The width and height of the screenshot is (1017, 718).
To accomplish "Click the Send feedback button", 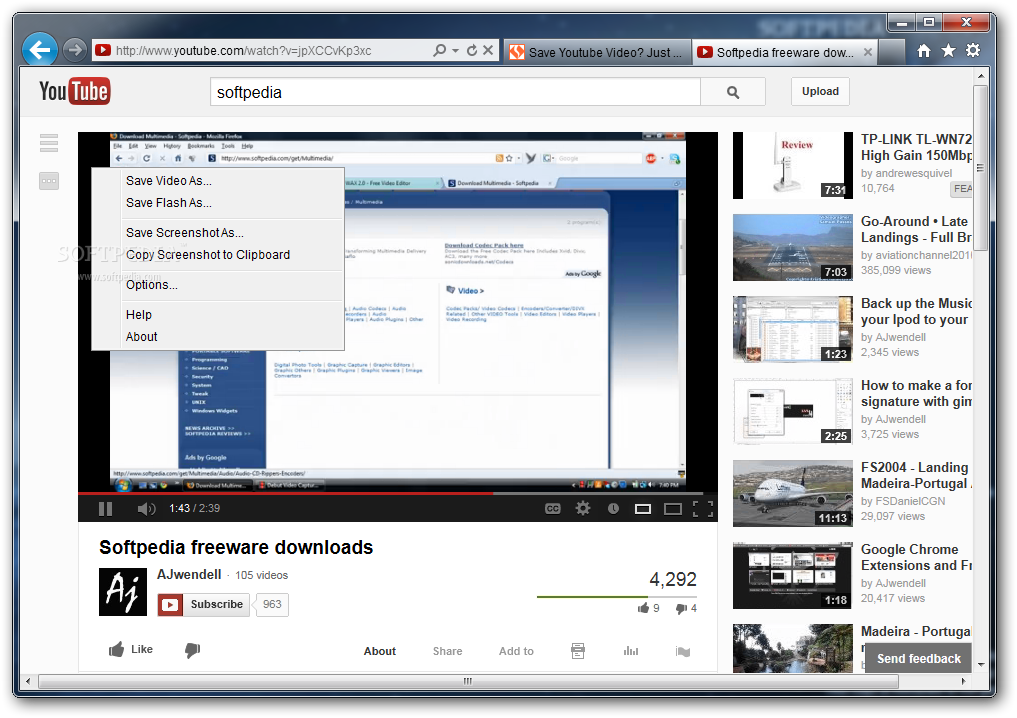I will (918, 658).
